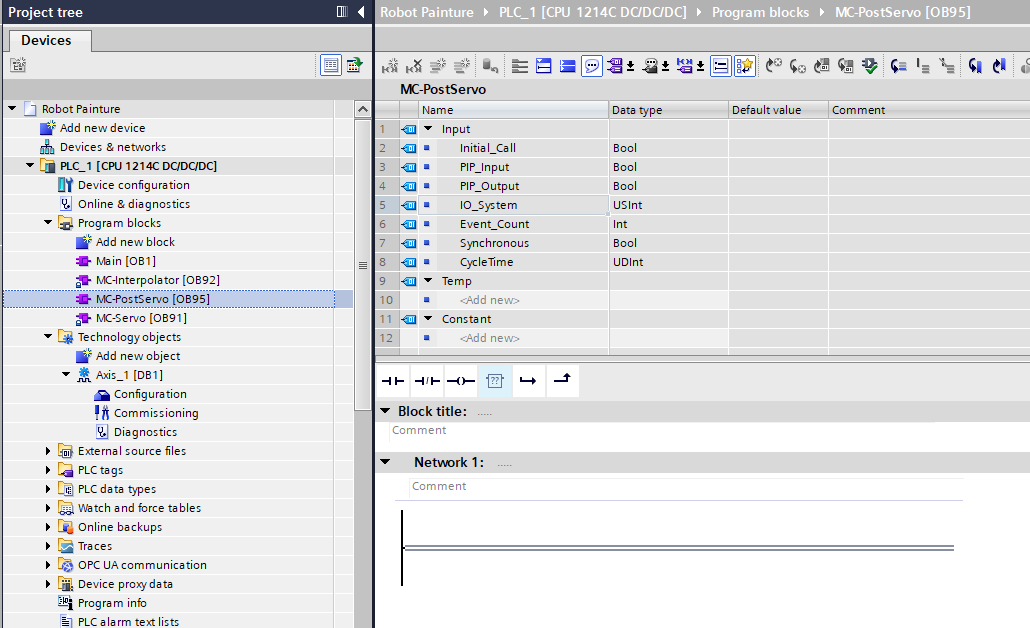Click the project tree scroll-up arrow
The width and height of the screenshot is (1030, 628).
pos(362,108)
